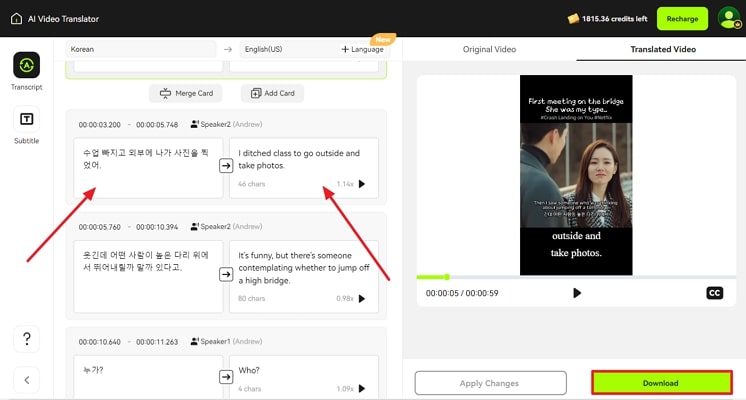Retranslate arrow for 'It's funny' card
Screen dimensions: 746x400
(226, 274)
